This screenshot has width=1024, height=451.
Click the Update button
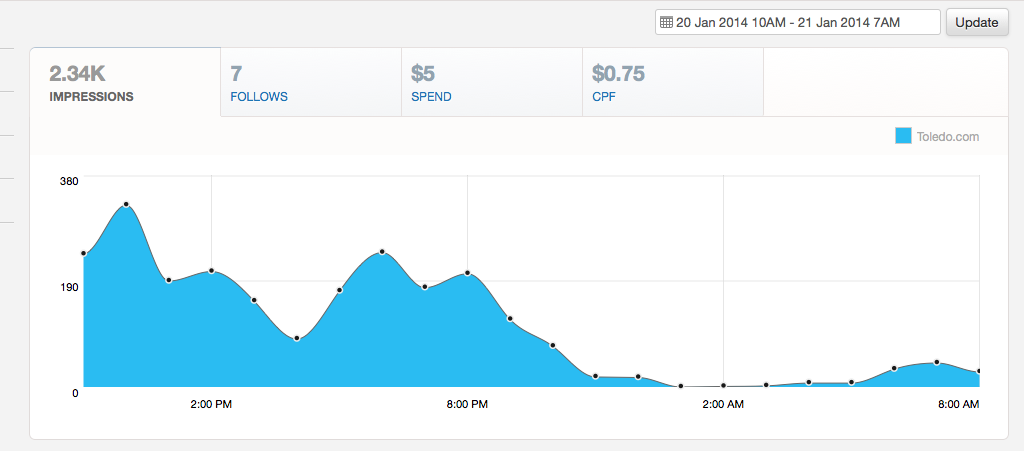point(977,22)
